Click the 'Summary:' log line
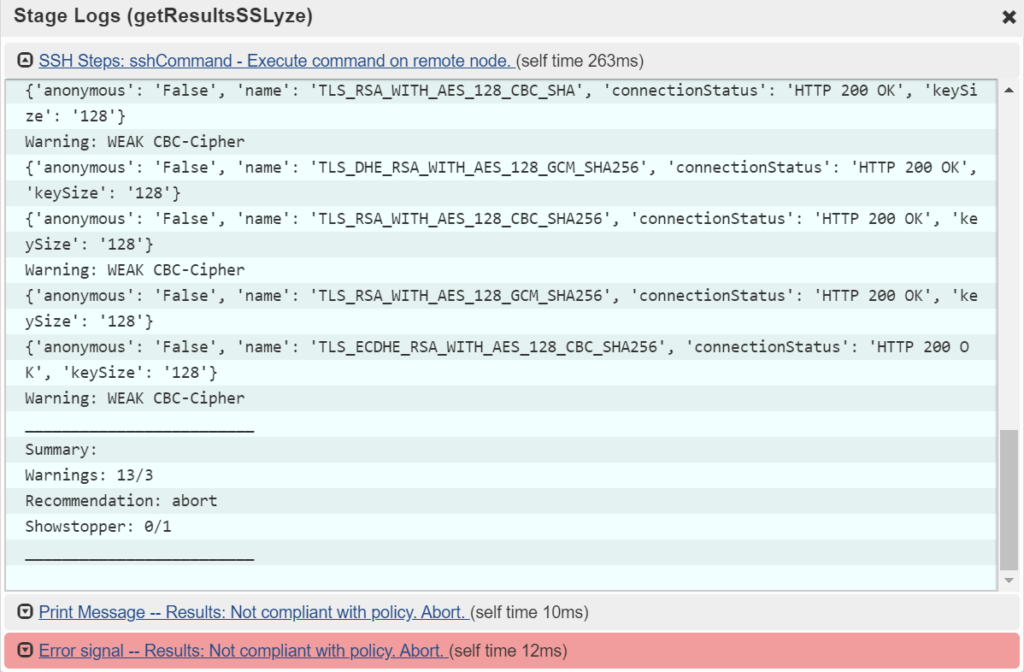This screenshot has width=1024, height=672. pos(61,450)
